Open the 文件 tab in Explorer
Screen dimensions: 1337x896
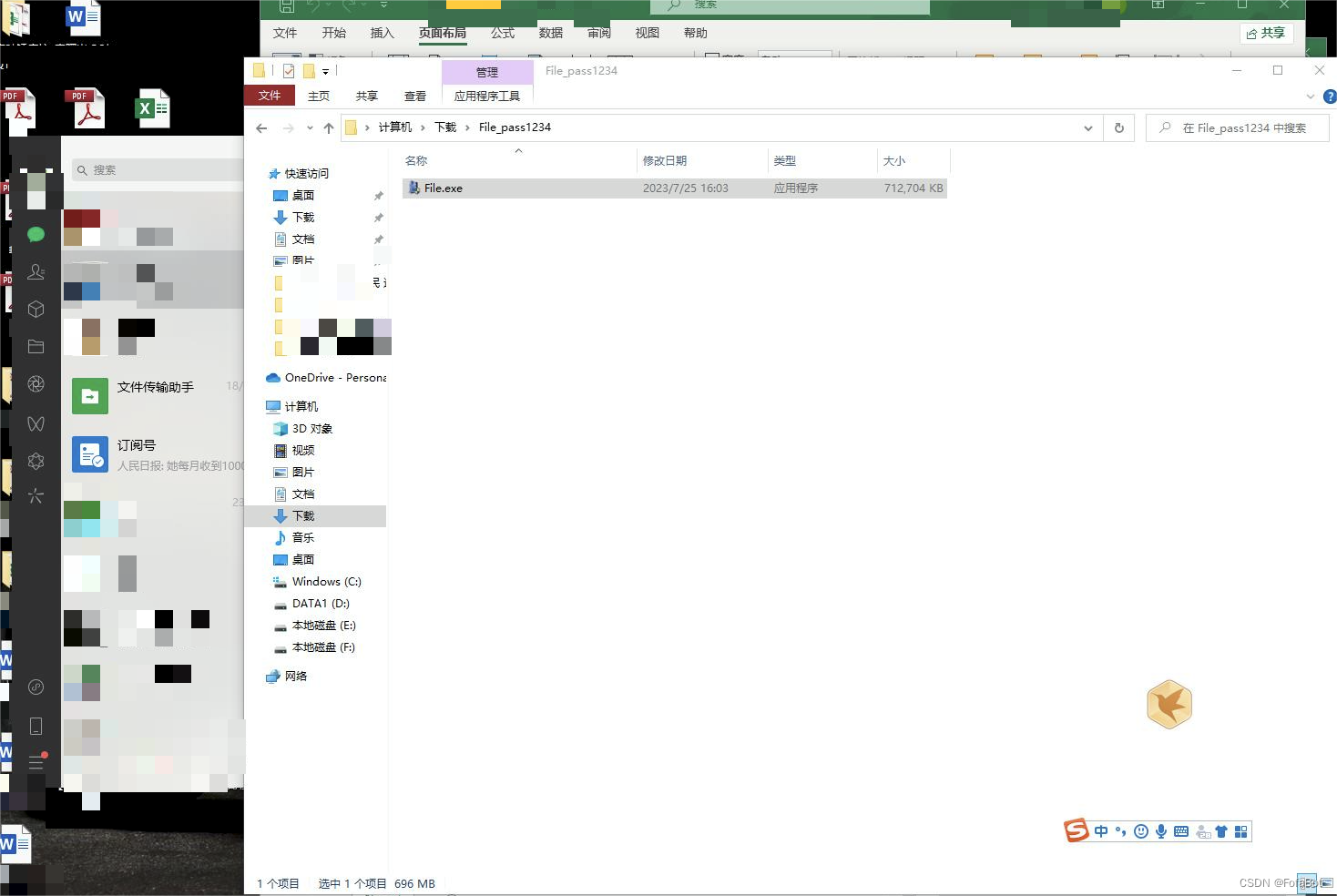(x=270, y=96)
